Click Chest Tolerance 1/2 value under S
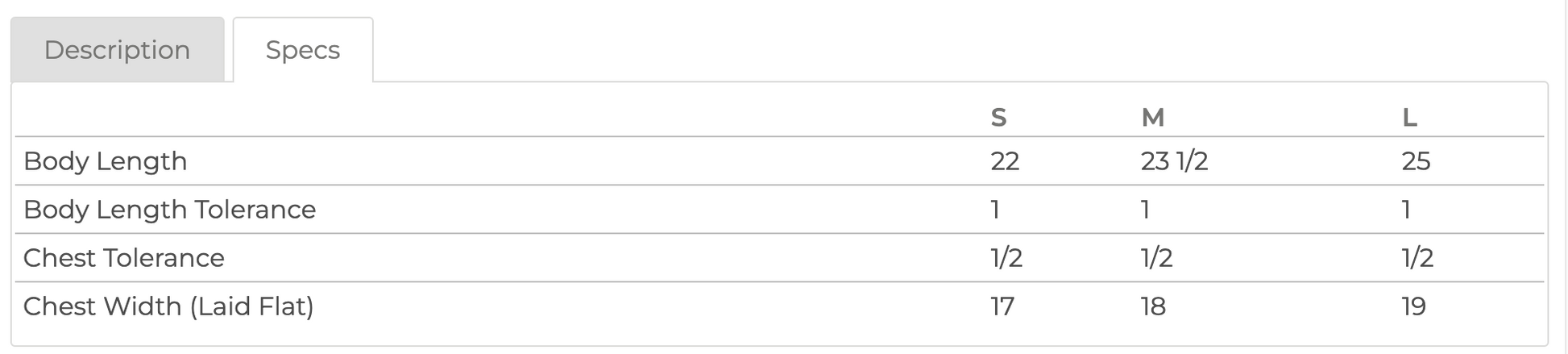Image resolution: width=1568 pixels, height=354 pixels. 1006,258
